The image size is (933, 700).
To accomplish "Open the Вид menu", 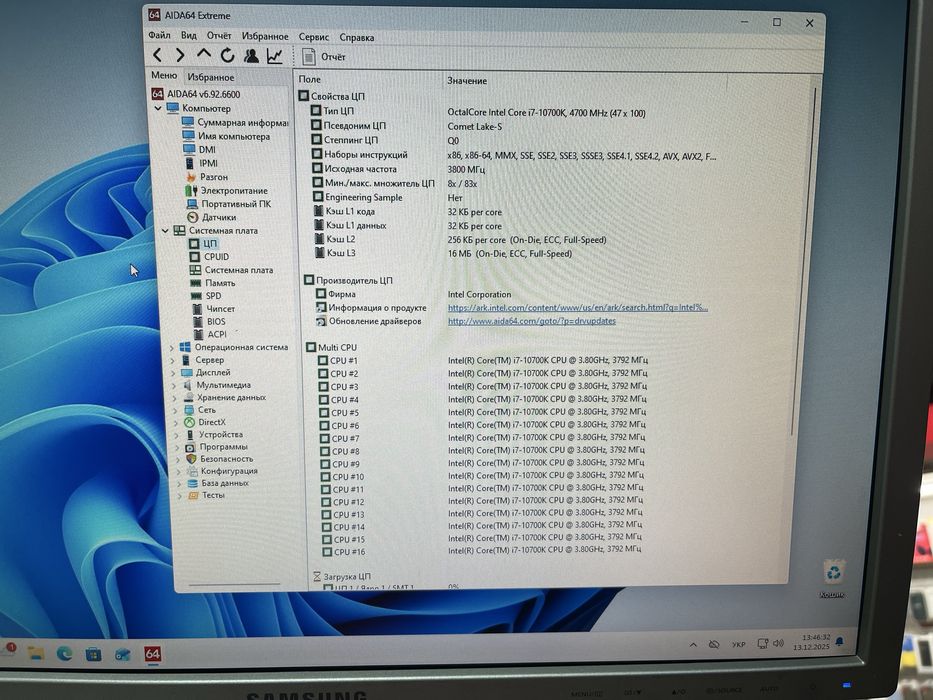I will coord(189,36).
